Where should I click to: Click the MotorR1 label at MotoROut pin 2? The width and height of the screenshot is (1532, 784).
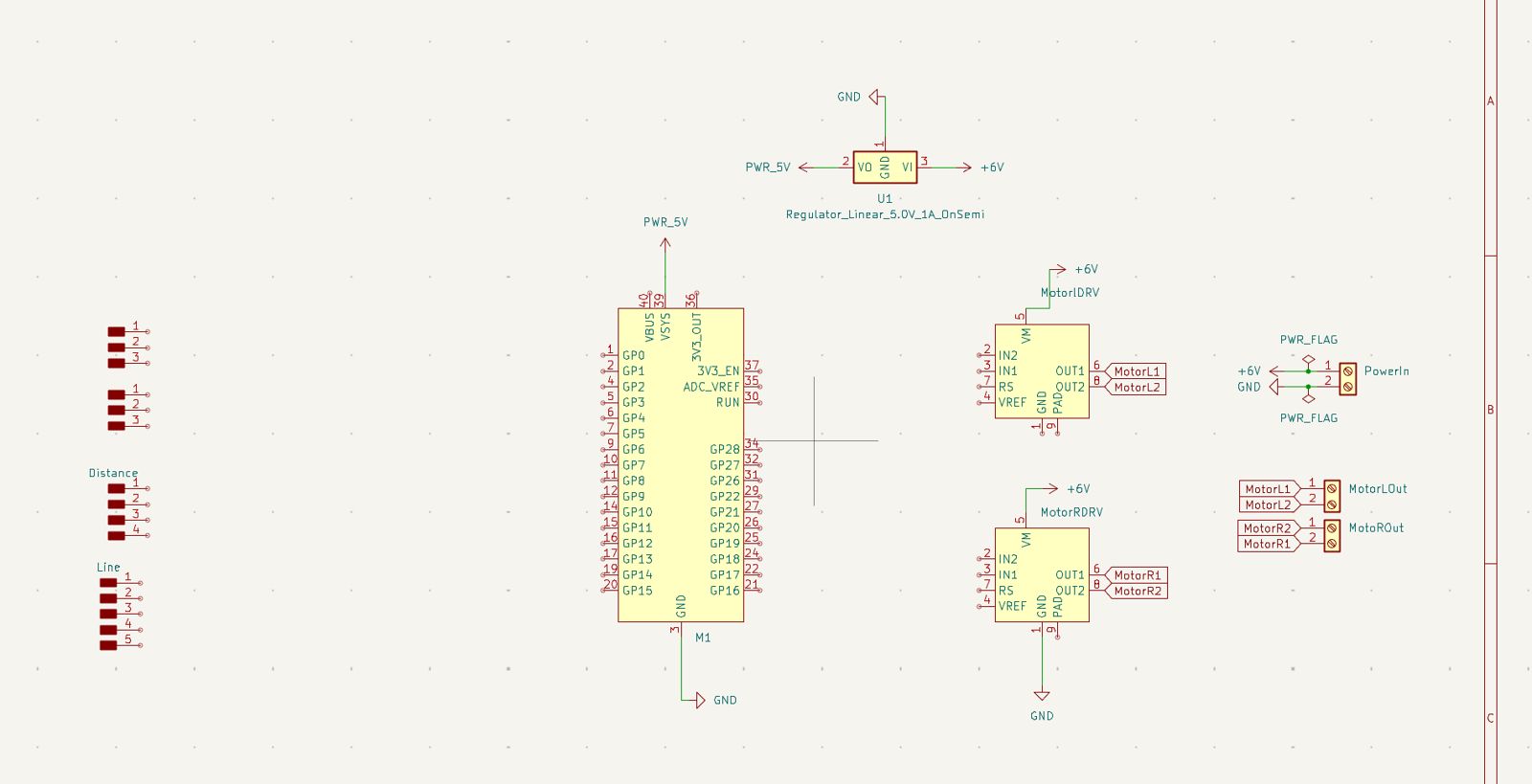point(1268,544)
